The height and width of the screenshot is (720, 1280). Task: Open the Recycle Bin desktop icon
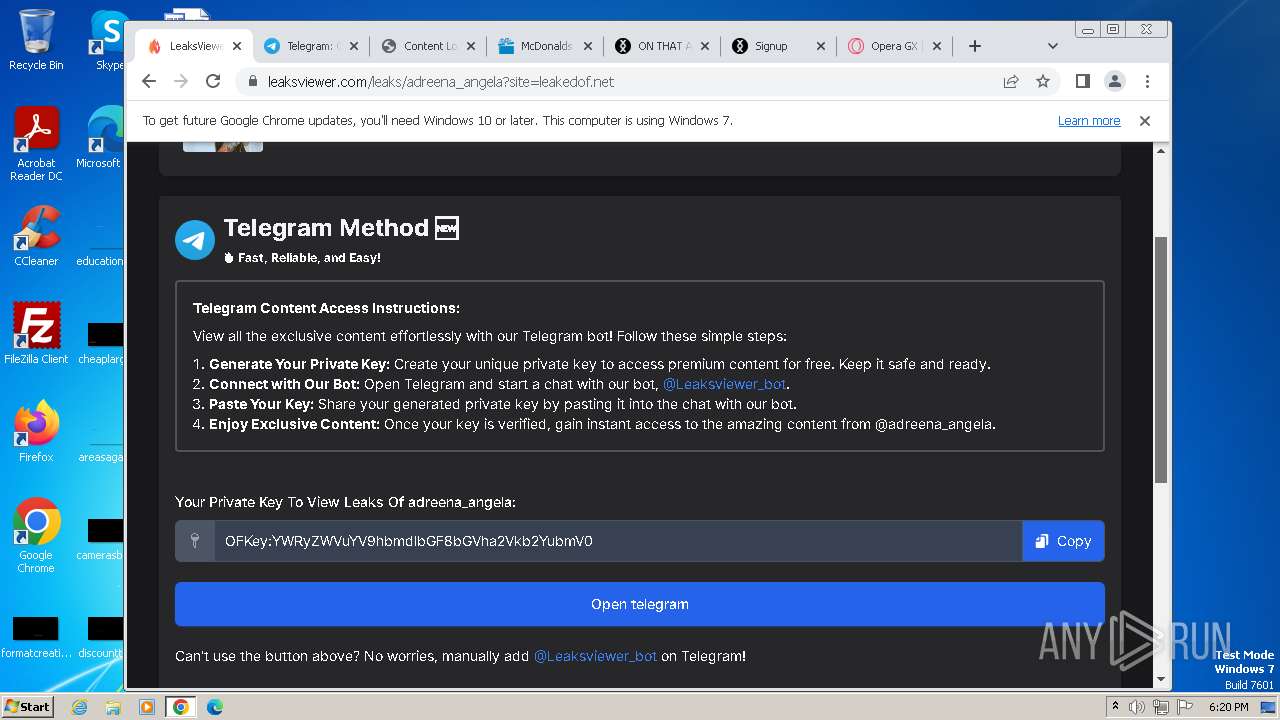(36, 40)
